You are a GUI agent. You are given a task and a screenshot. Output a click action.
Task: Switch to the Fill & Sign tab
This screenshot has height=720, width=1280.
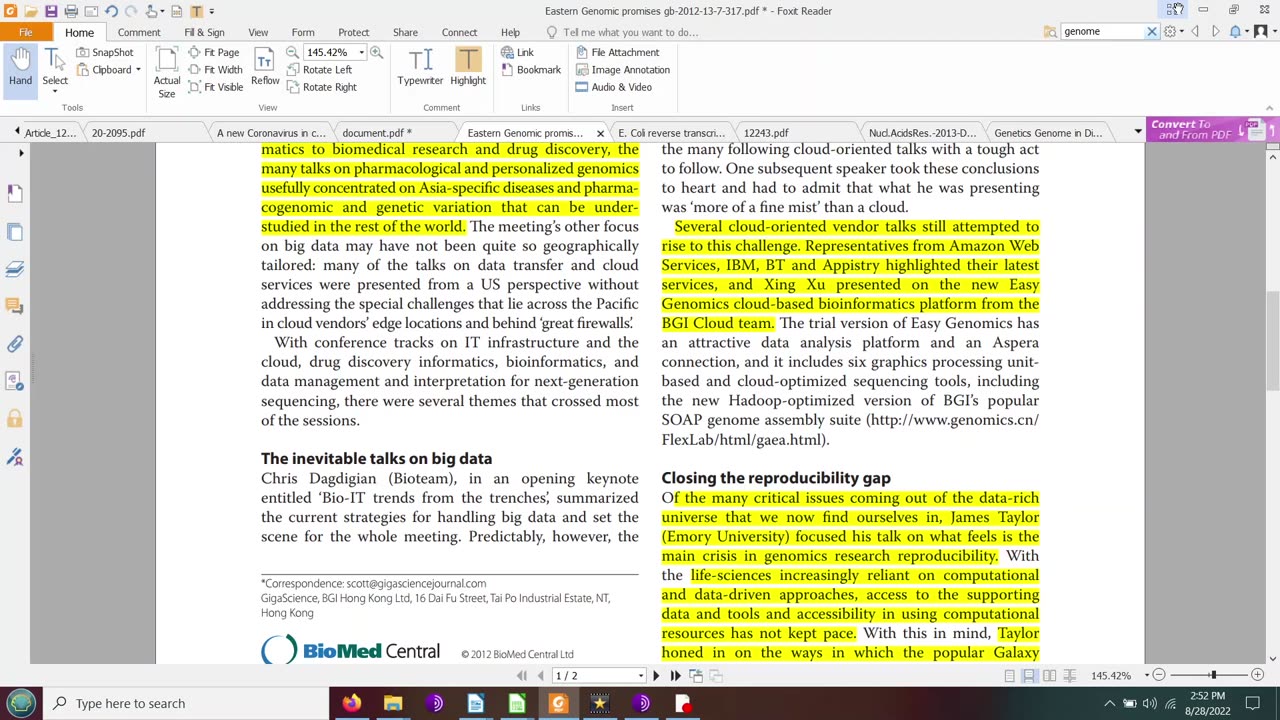pos(204,32)
